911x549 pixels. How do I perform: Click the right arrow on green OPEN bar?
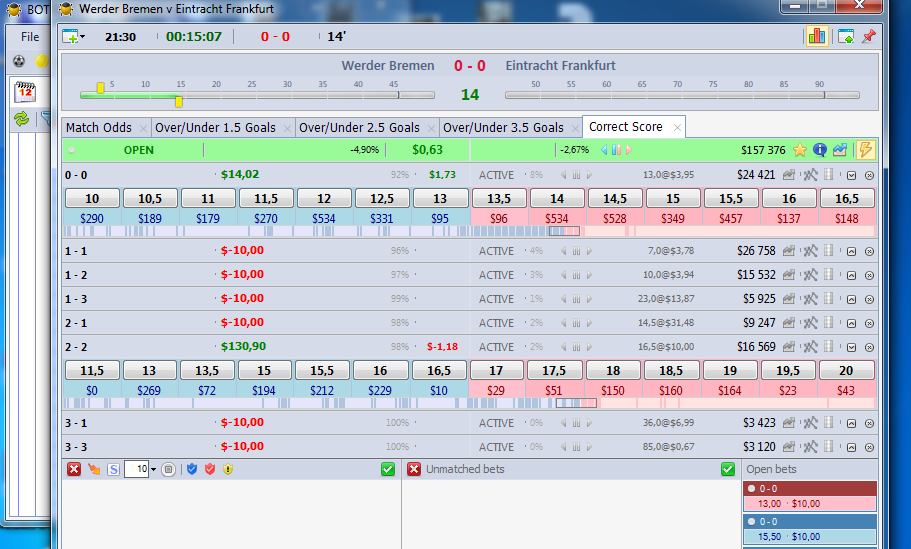point(629,150)
